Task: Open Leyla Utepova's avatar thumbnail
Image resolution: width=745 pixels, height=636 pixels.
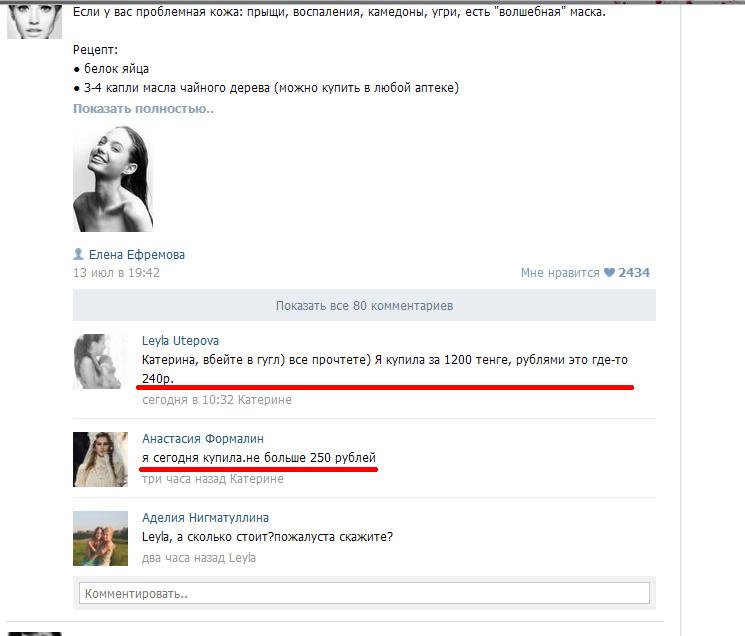Action: point(100,361)
